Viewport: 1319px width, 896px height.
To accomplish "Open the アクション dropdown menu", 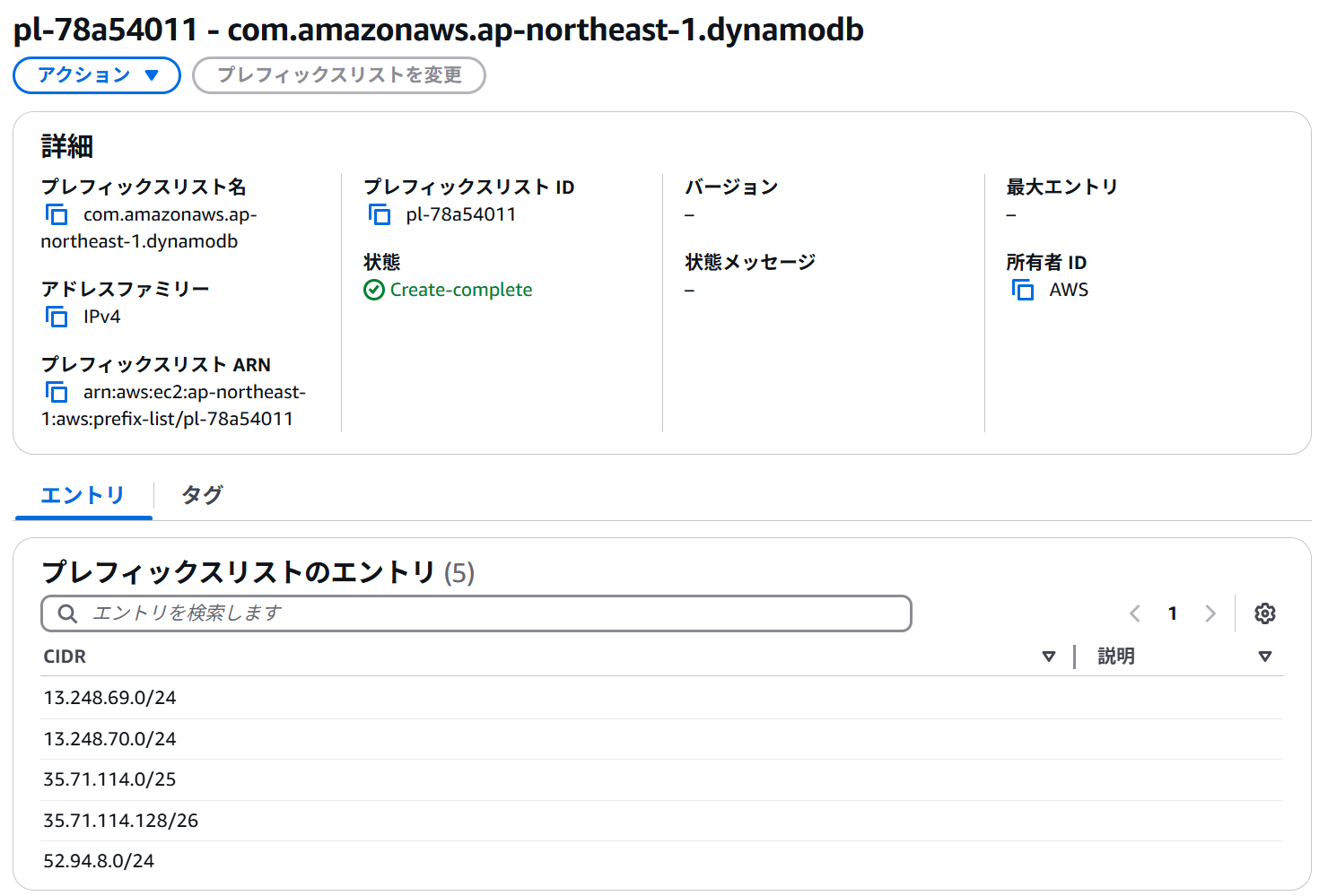I will 97,75.
